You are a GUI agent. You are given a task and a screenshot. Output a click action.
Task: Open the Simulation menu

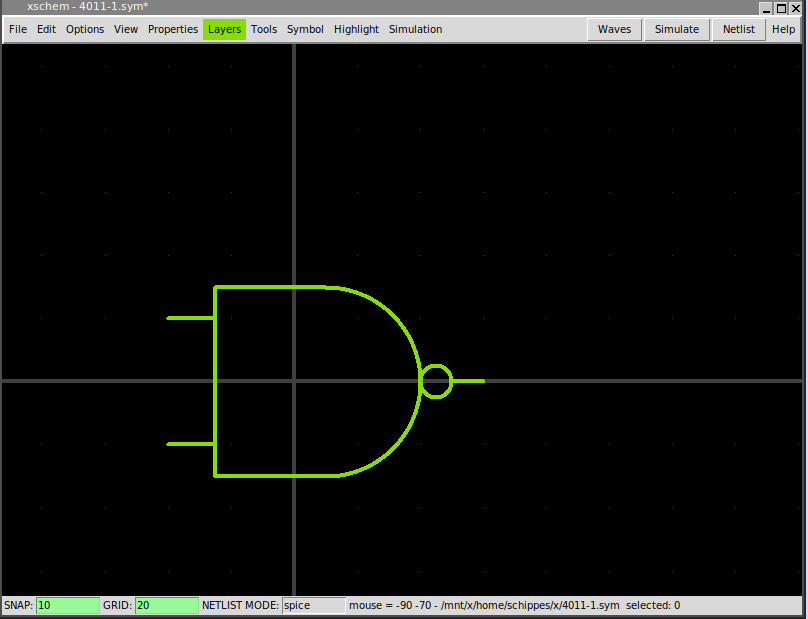415,29
